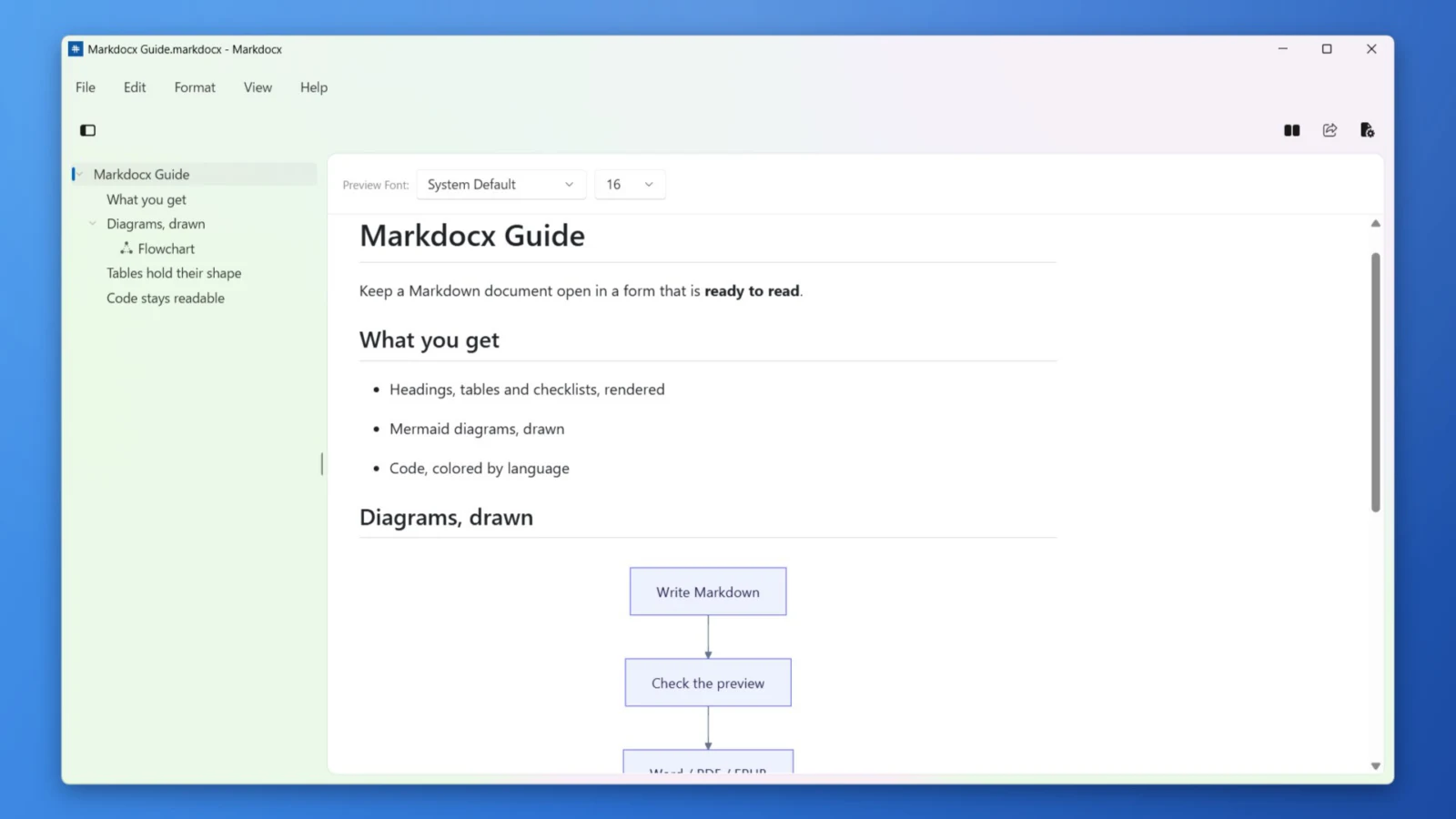Click the 'Check the preview' flowchart node
This screenshot has width=1456, height=819.
click(x=708, y=682)
